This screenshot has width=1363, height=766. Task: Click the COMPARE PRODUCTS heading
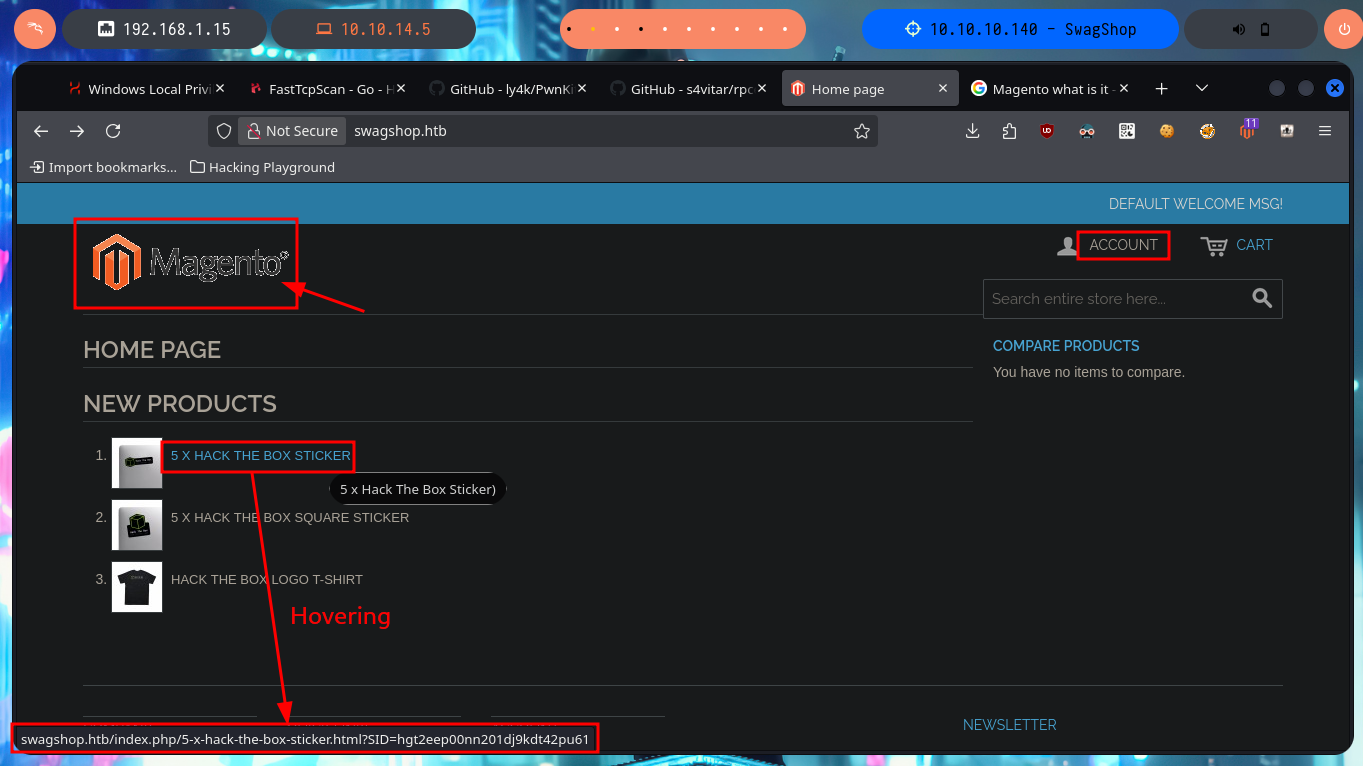[1066, 346]
